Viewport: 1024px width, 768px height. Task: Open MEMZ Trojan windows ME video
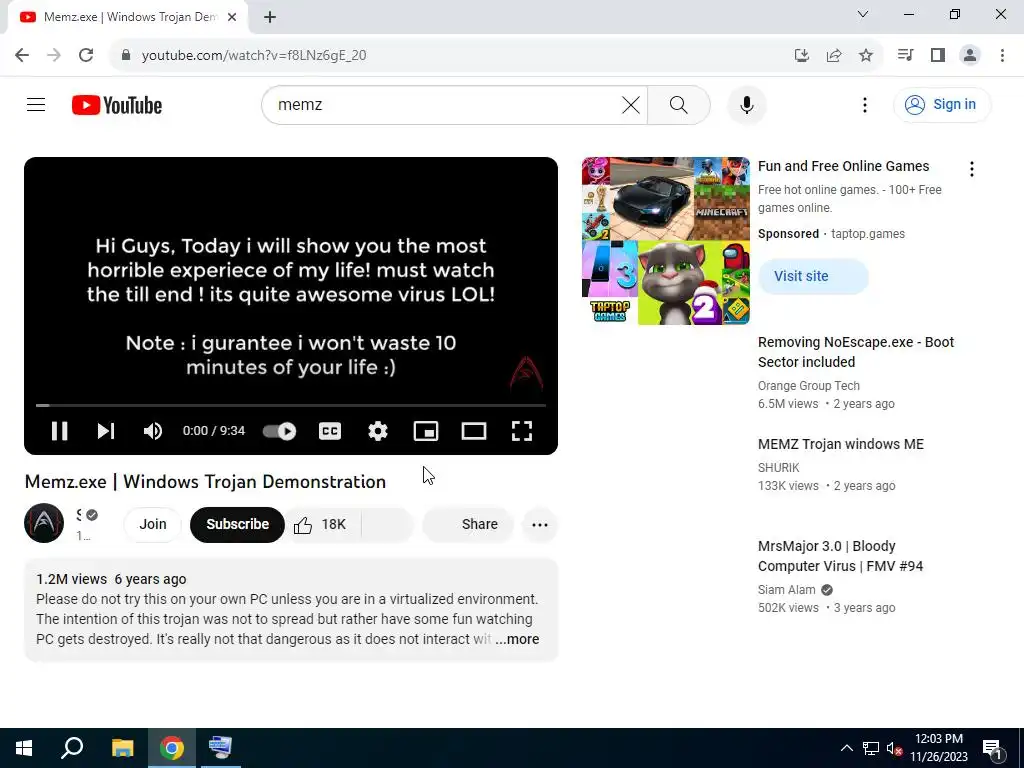(840, 444)
